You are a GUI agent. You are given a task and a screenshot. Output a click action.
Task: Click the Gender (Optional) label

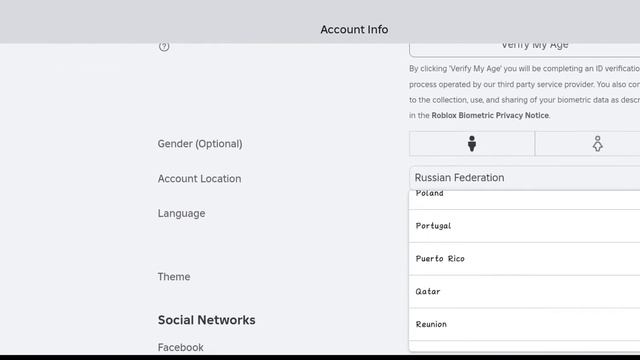coord(200,144)
